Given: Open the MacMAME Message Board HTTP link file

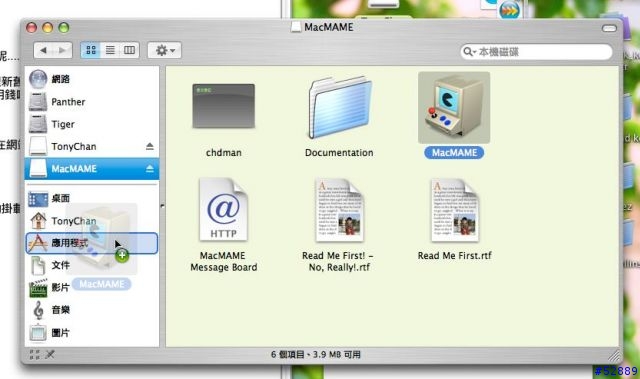Looking at the screenshot, I should [223, 210].
